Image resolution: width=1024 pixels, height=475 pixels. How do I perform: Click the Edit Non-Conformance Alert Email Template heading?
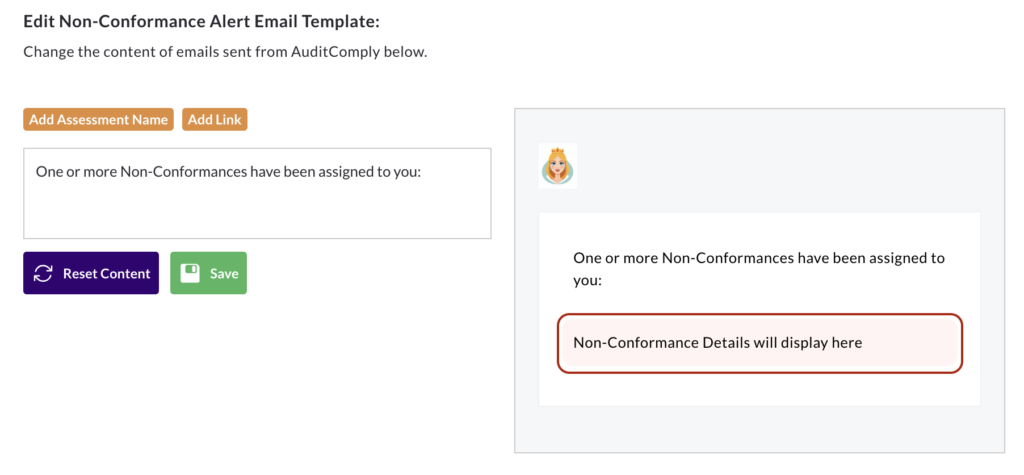tap(201, 22)
